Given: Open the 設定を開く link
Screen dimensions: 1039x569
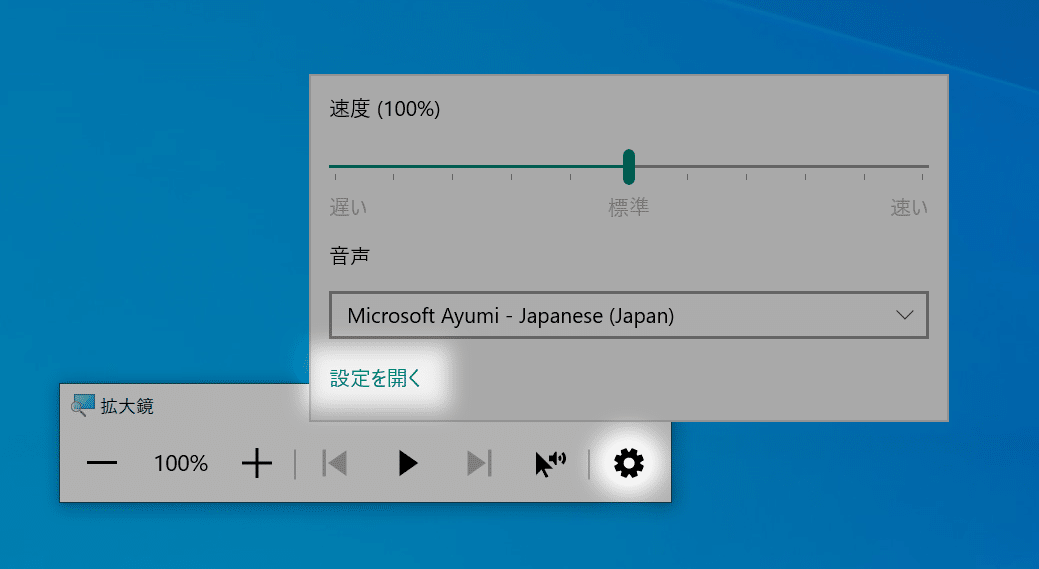Looking at the screenshot, I should [x=376, y=378].
